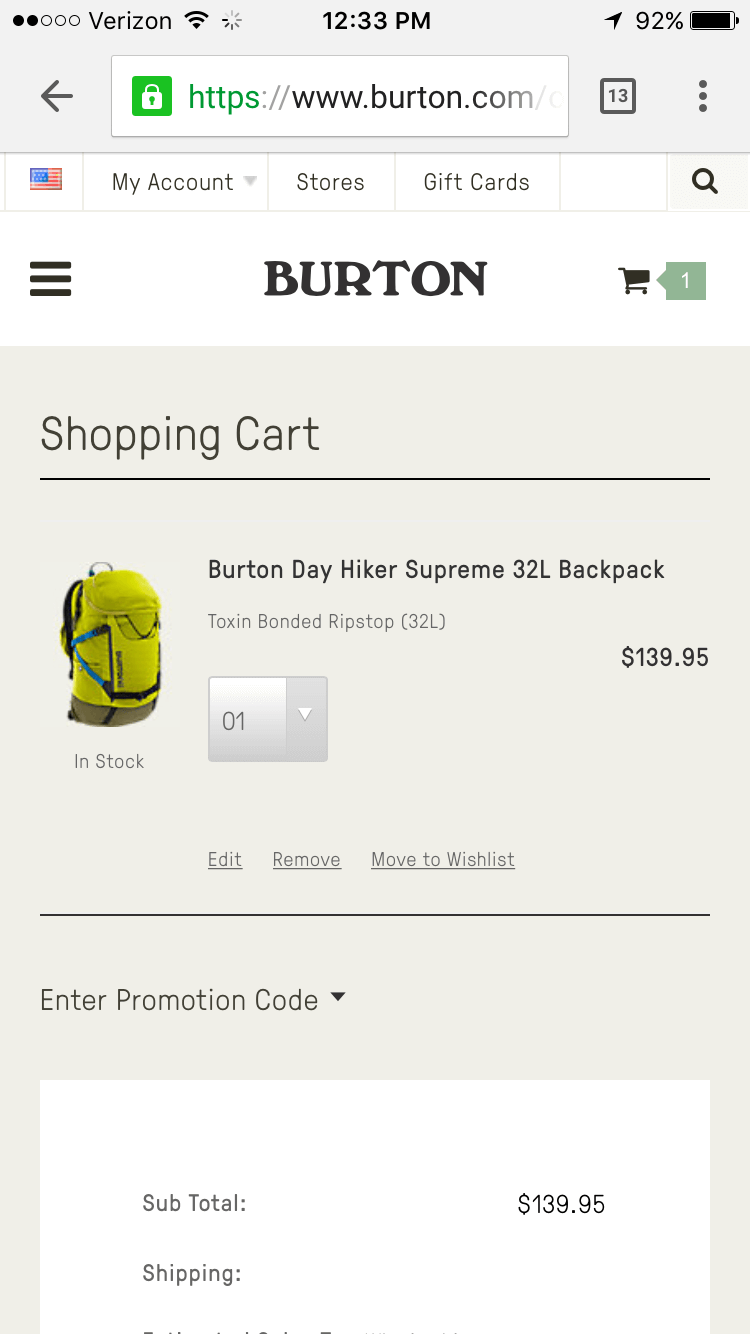This screenshot has height=1334, width=750.
Task: Remove the backpack from the cart
Action: [306, 860]
